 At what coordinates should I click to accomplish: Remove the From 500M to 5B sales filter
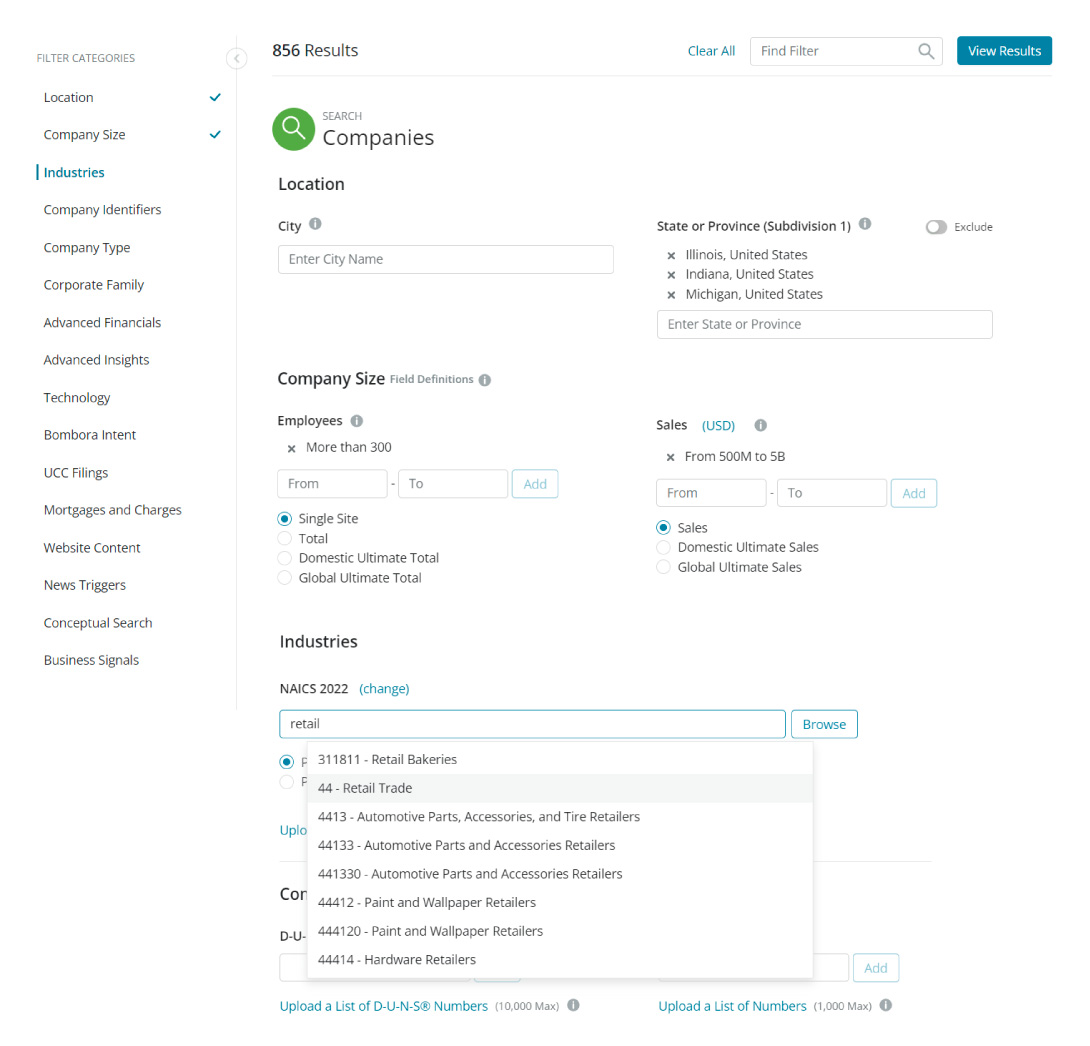point(670,457)
